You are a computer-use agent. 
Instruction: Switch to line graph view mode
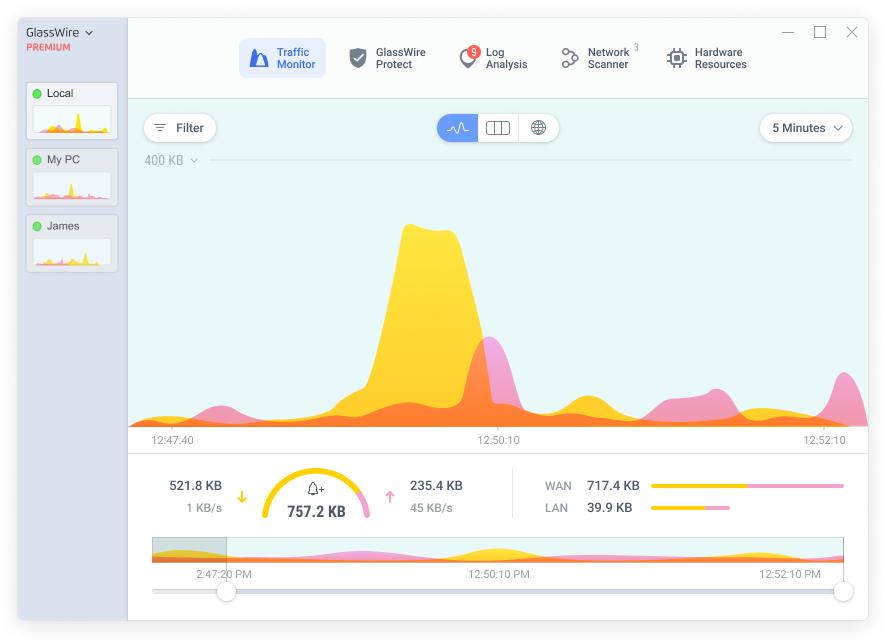[x=458, y=128]
